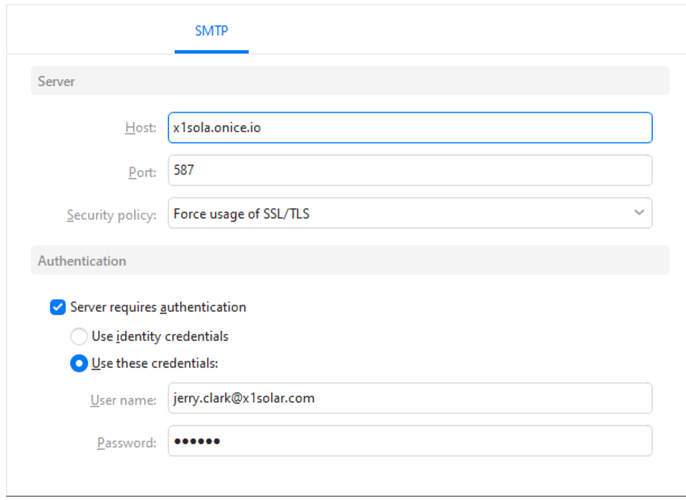686x500 pixels.
Task: Click the Password input field
Action: click(x=410, y=441)
